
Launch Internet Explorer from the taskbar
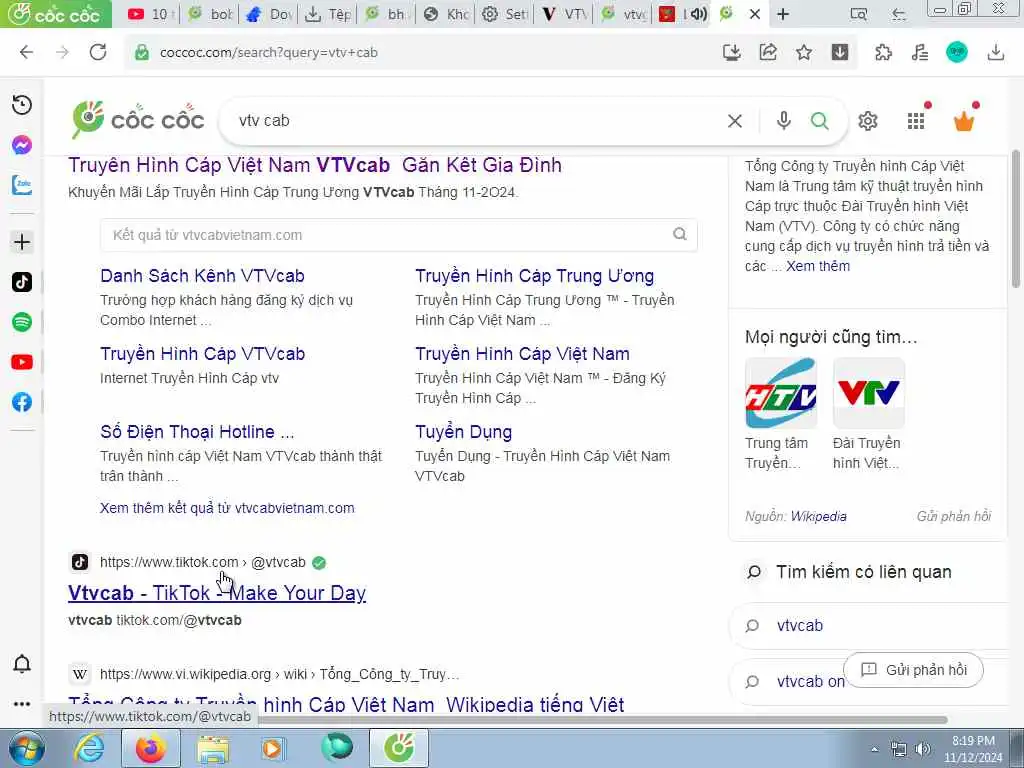(x=88, y=748)
